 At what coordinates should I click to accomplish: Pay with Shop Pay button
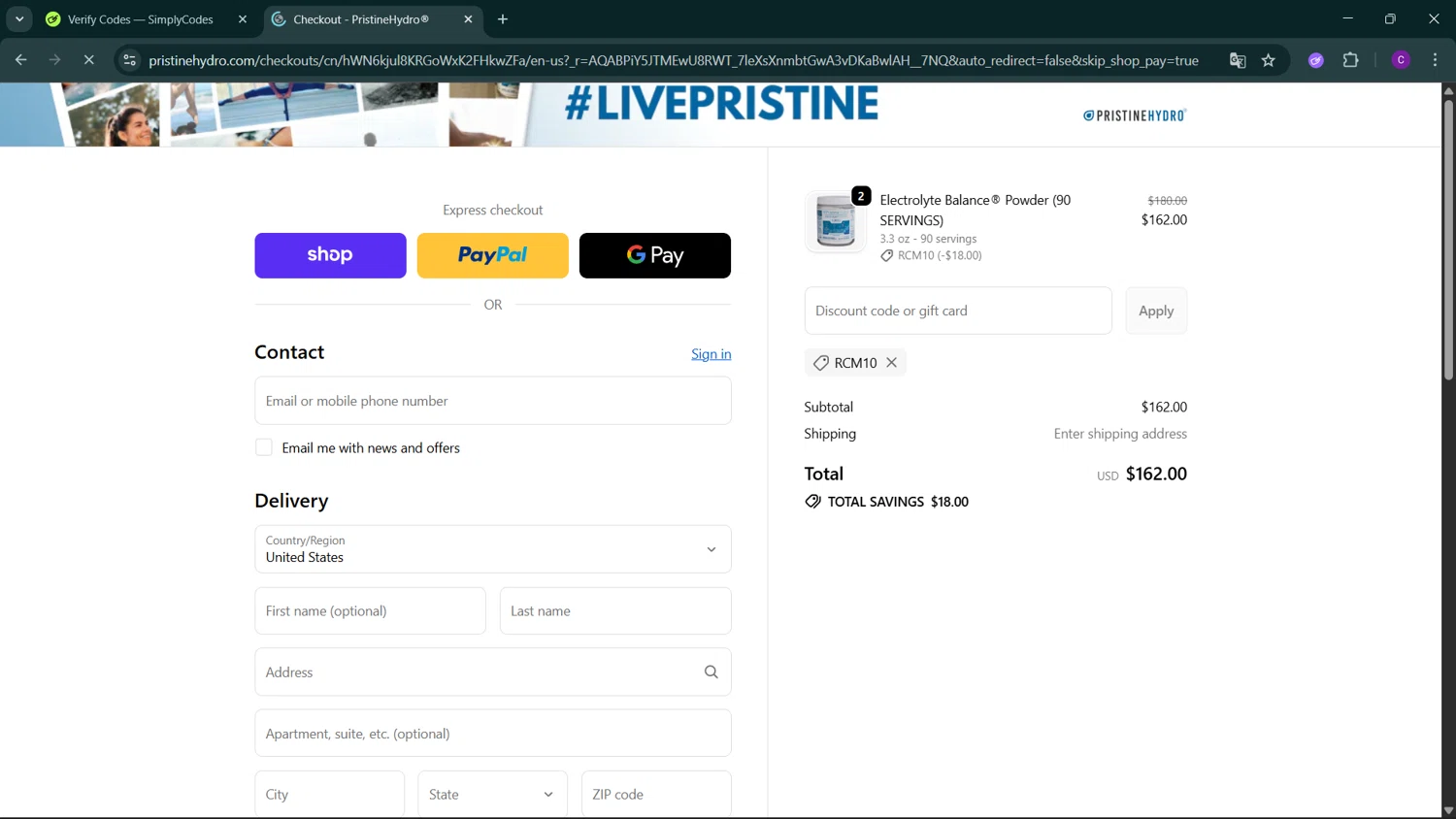[x=330, y=255]
